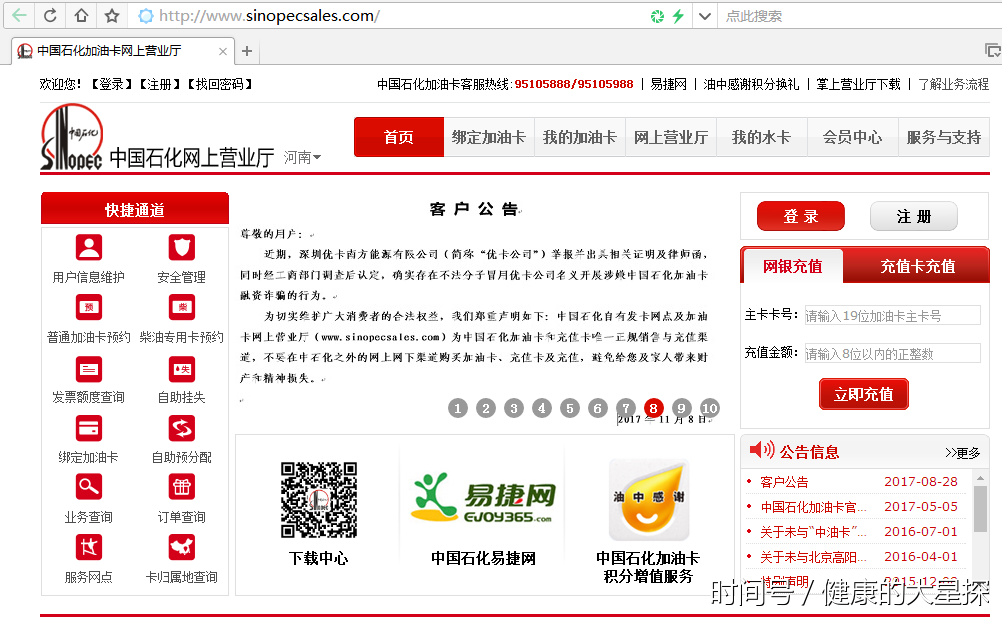This screenshot has width=1002, height=620.
Task: Open the search engine dropdown arrow
Action: (704, 16)
